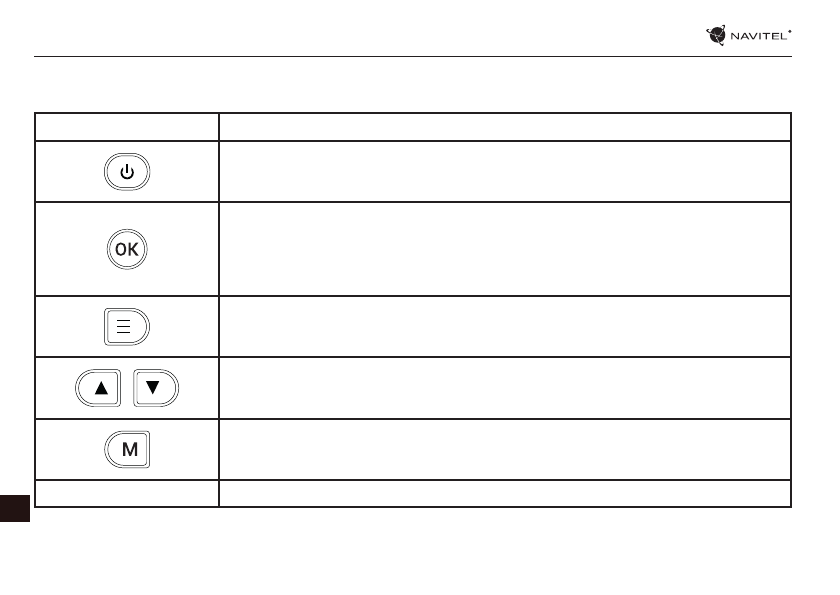840x595 pixels.
Task: Click the NAVITEL logo emblem
Action: [x=716, y=36]
